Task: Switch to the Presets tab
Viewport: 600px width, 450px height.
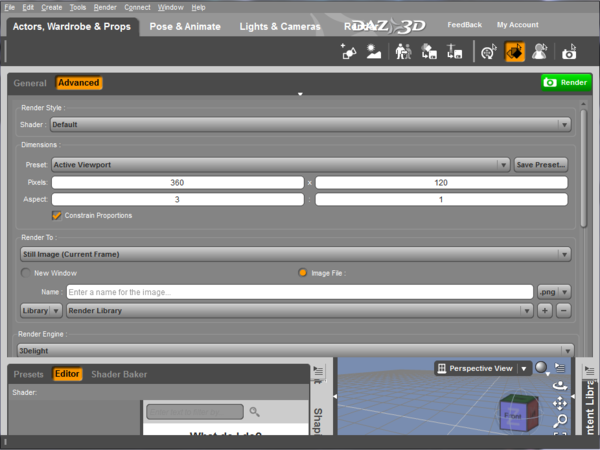Action: 29,374
